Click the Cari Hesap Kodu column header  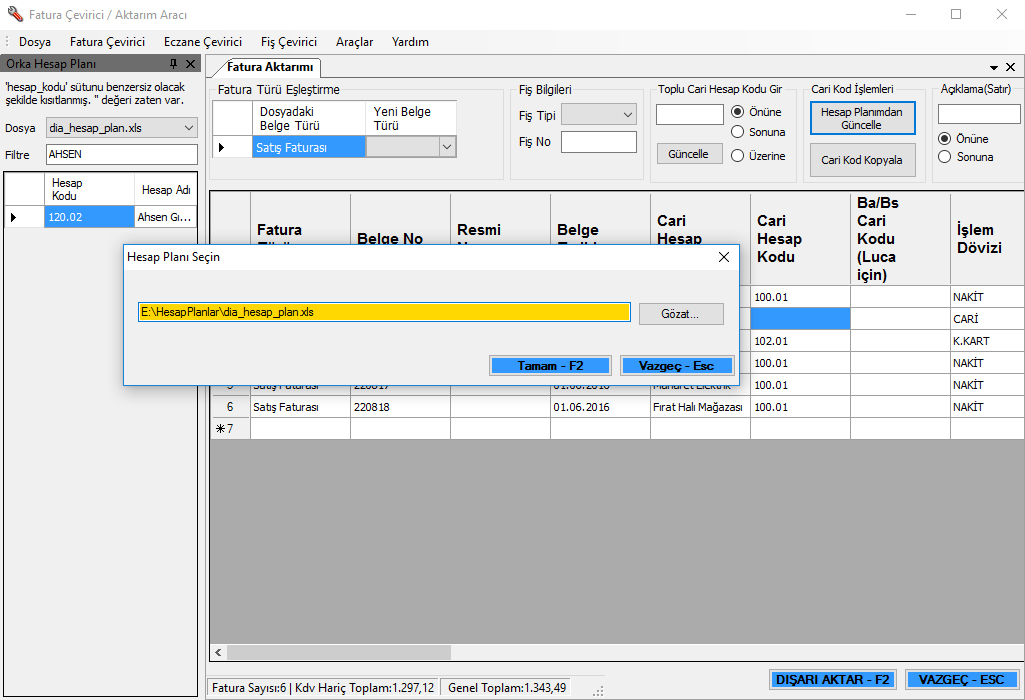(x=800, y=239)
